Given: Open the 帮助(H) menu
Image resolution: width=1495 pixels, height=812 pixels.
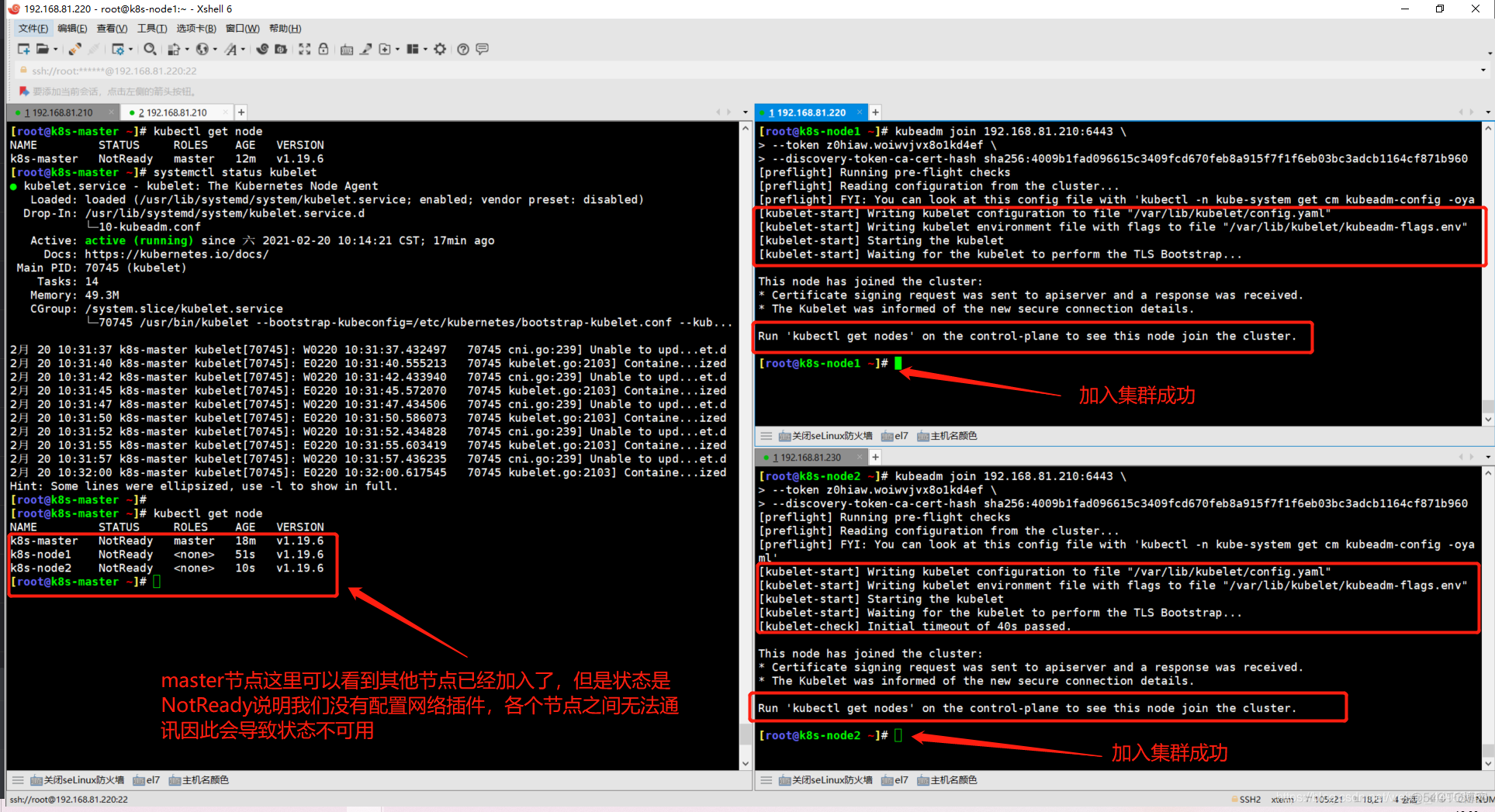Looking at the screenshot, I should (285, 29).
